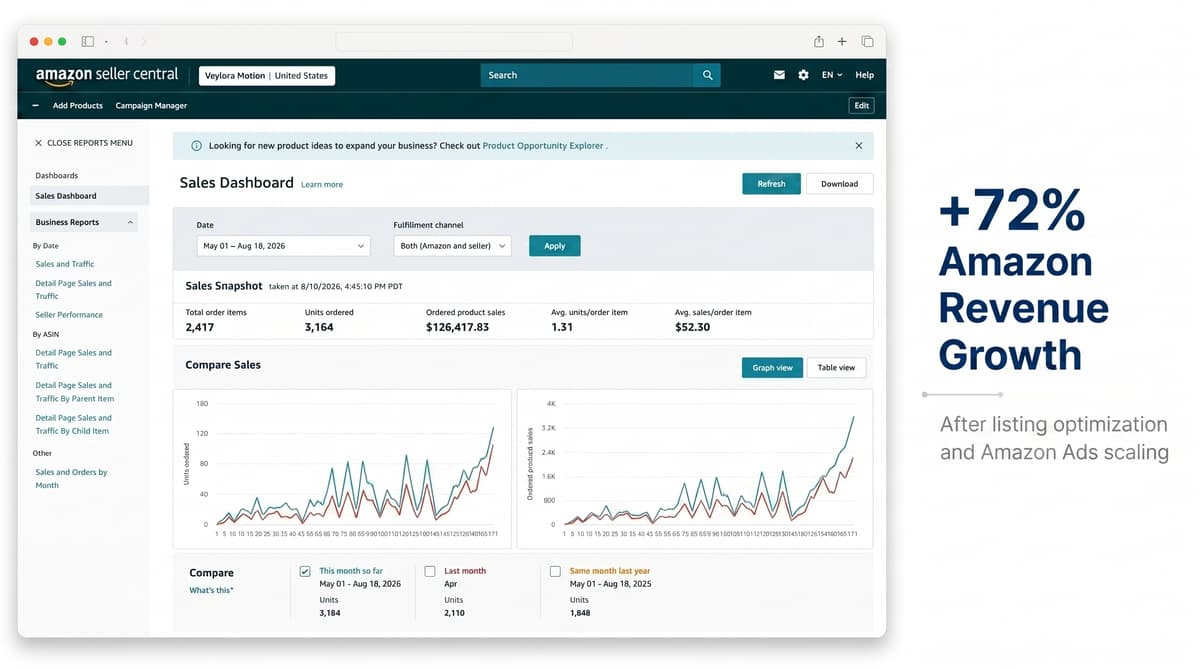The width and height of the screenshot is (1200, 670).
Task: Open By ASIN Detail Page Sales and Traffic
Action: tap(73, 359)
